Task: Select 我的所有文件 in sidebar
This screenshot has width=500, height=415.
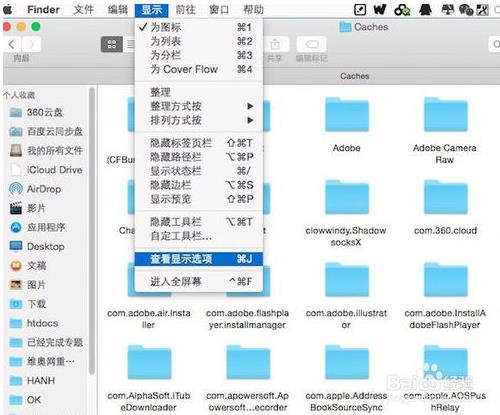Action: [x=46, y=150]
